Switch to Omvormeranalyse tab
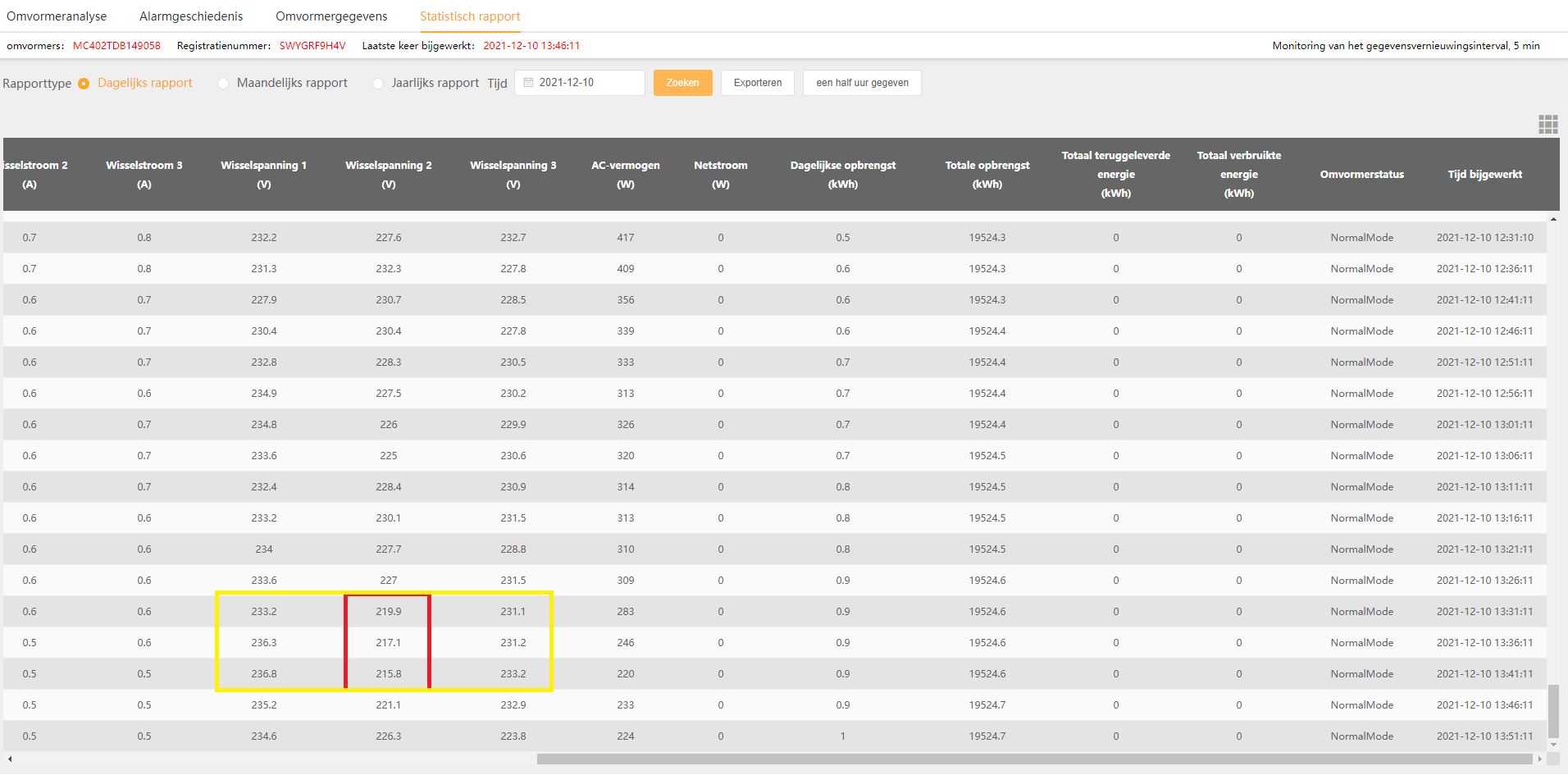Image resolution: width=1568 pixels, height=775 pixels. [x=57, y=16]
